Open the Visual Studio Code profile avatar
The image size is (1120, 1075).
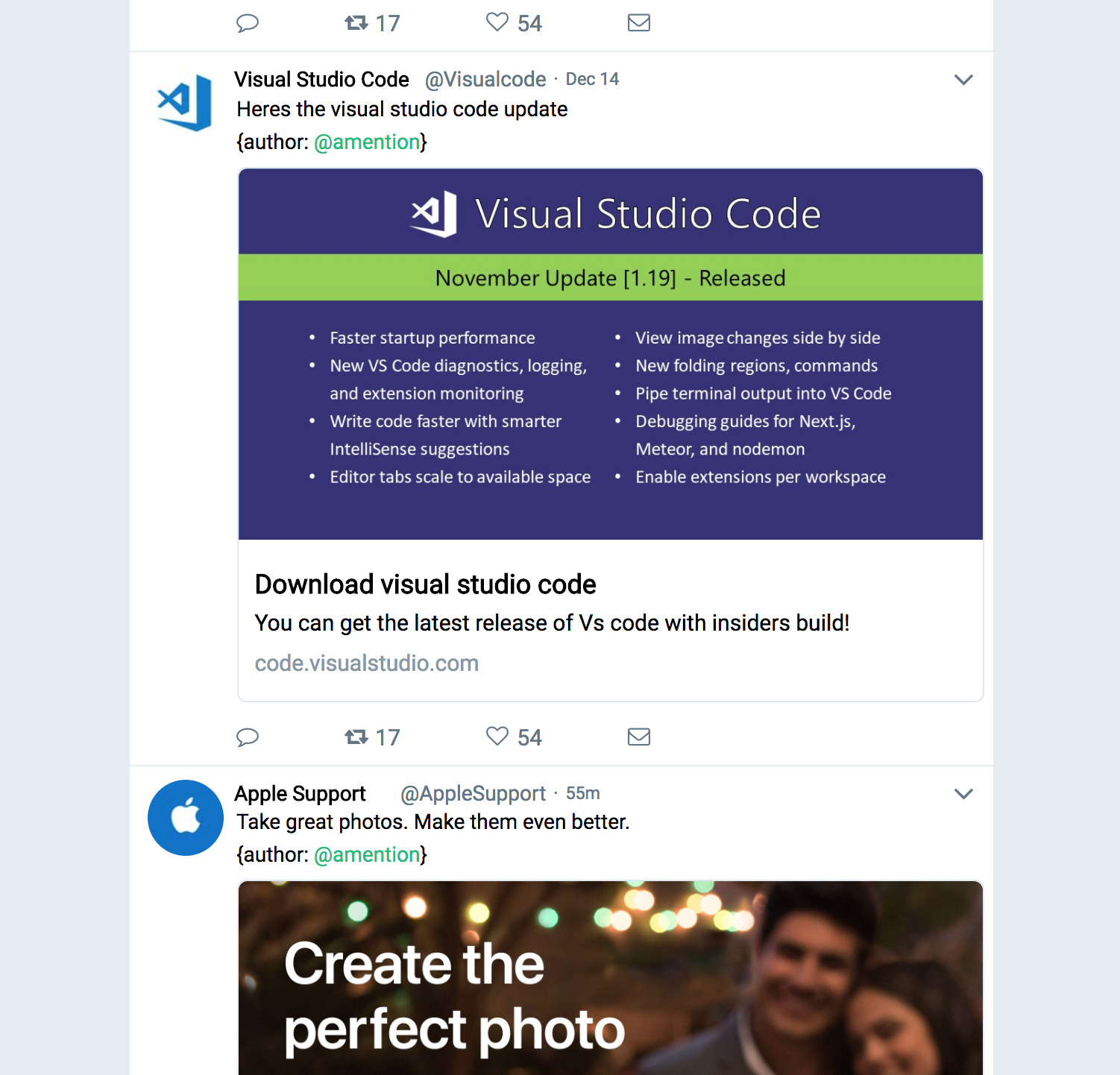coord(185,103)
